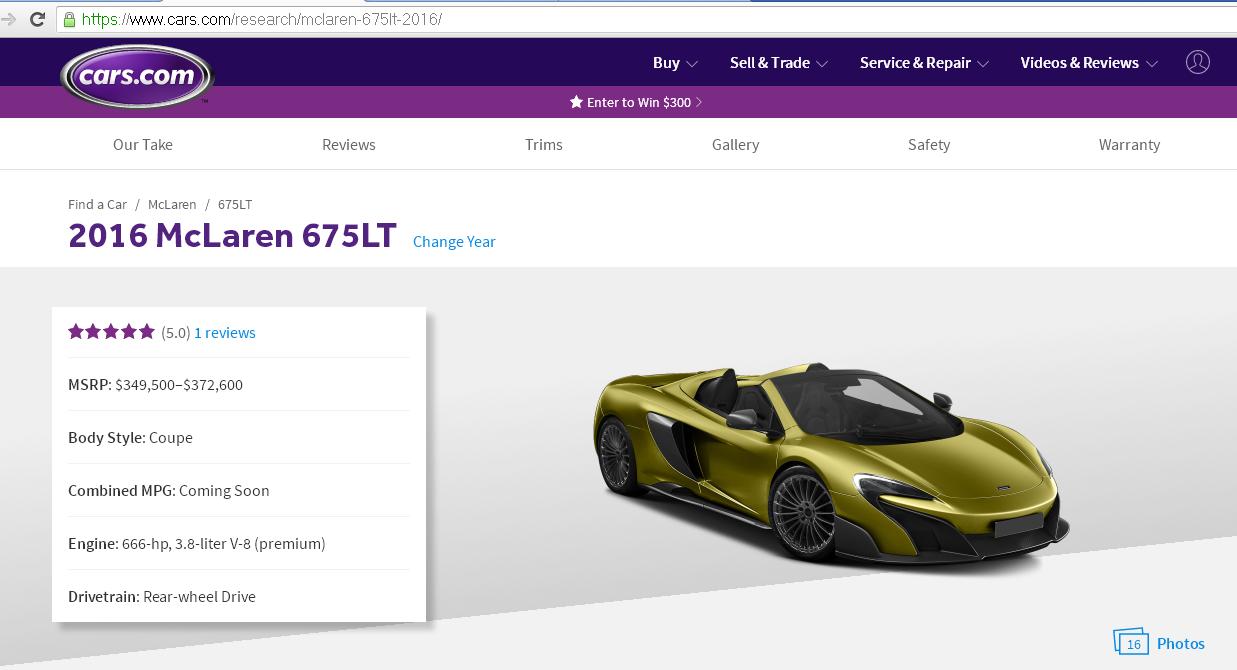Open the Warranty tab
The height and width of the screenshot is (670, 1237).
1129,144
